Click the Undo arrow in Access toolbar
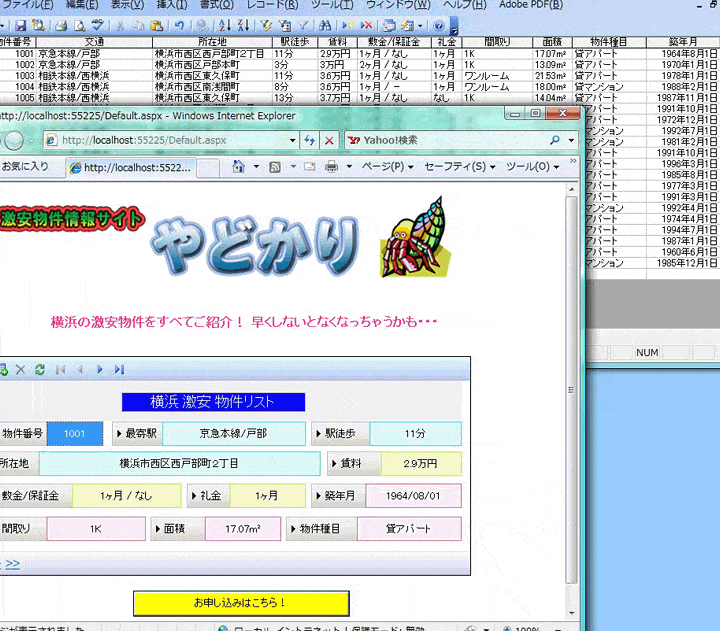The width and height of the screenshot is (720, 631). click(x=180, y=25)
